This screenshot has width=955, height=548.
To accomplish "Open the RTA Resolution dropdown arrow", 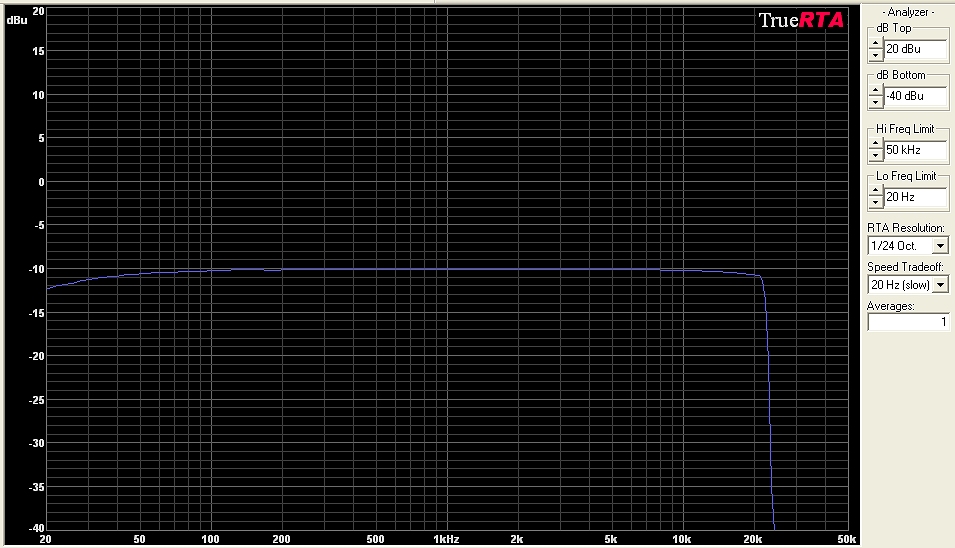I will tap(940, 246).
